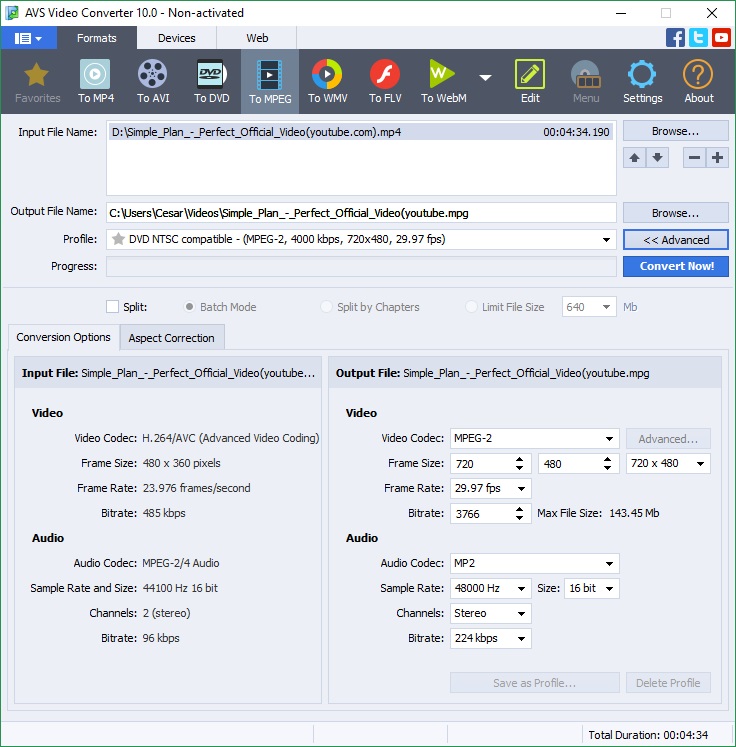Select the To WebM format
Viewport: 736px width, 747px height.
444,82
